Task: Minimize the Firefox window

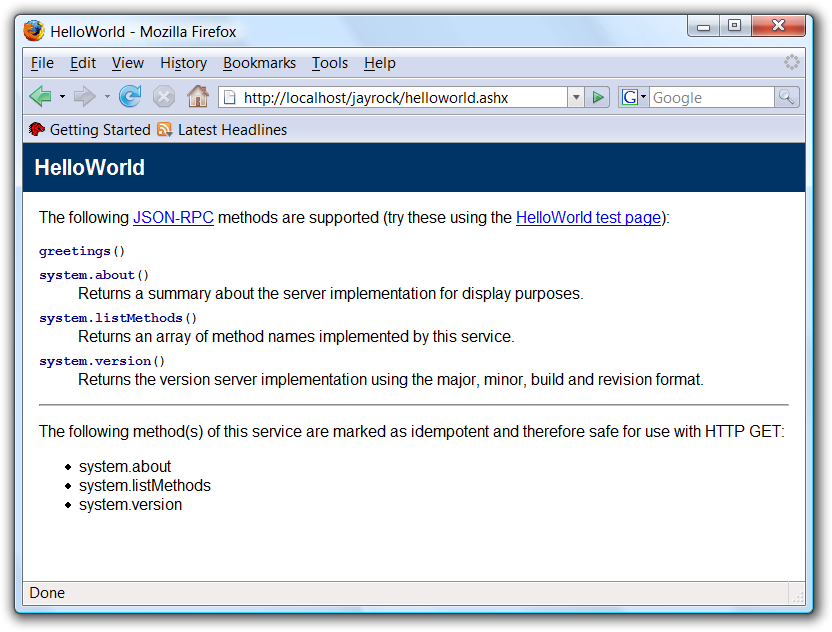Action: point(703,26)
